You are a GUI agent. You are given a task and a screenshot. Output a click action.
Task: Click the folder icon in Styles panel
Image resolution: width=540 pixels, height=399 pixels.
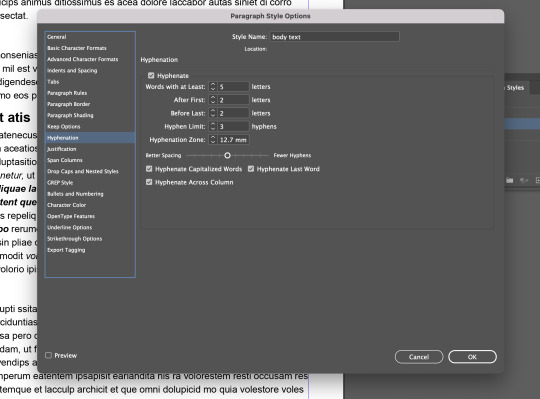pyautogui.click(x=510, y=180)
